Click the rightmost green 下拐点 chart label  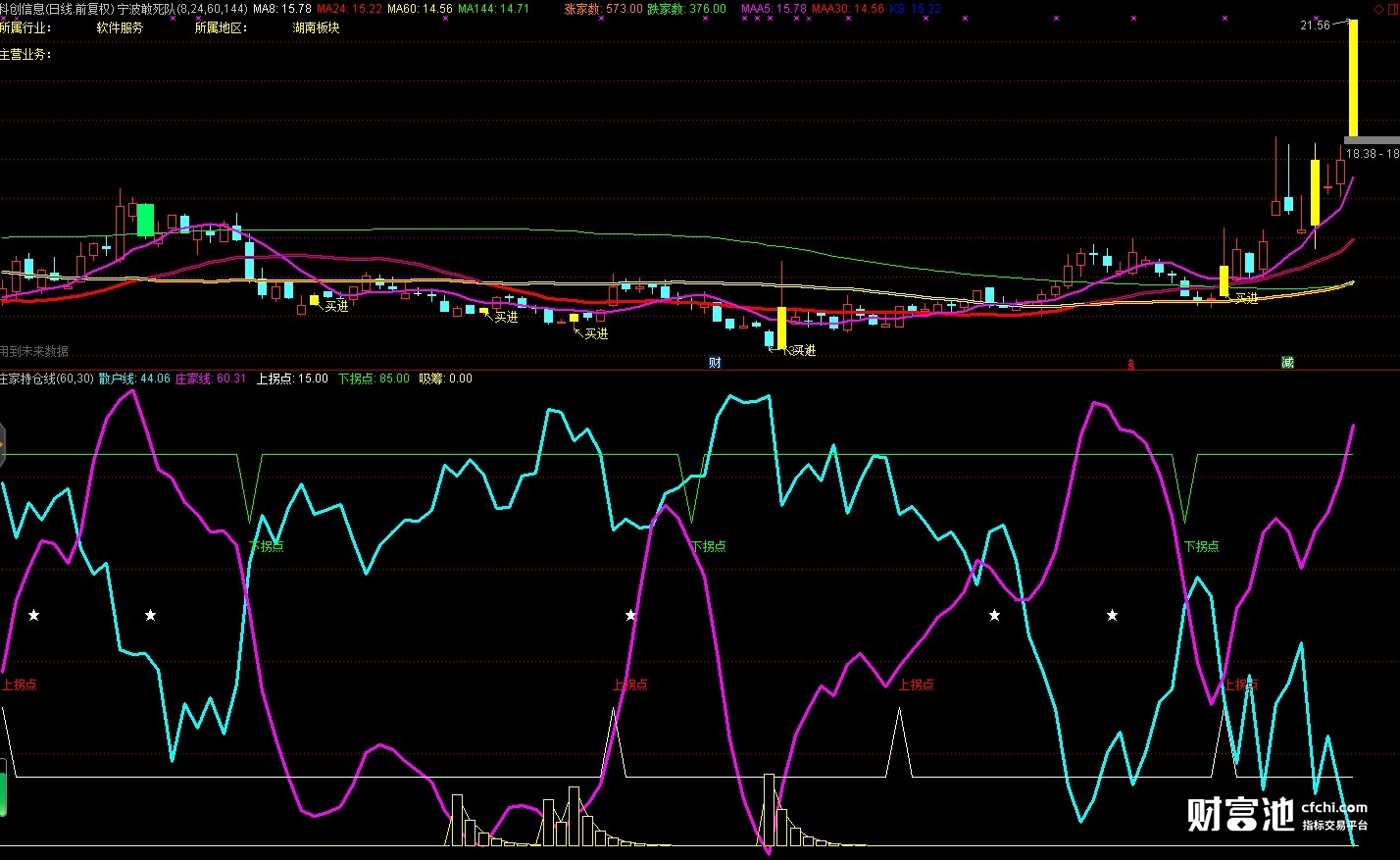click(x=1201, y=546)
